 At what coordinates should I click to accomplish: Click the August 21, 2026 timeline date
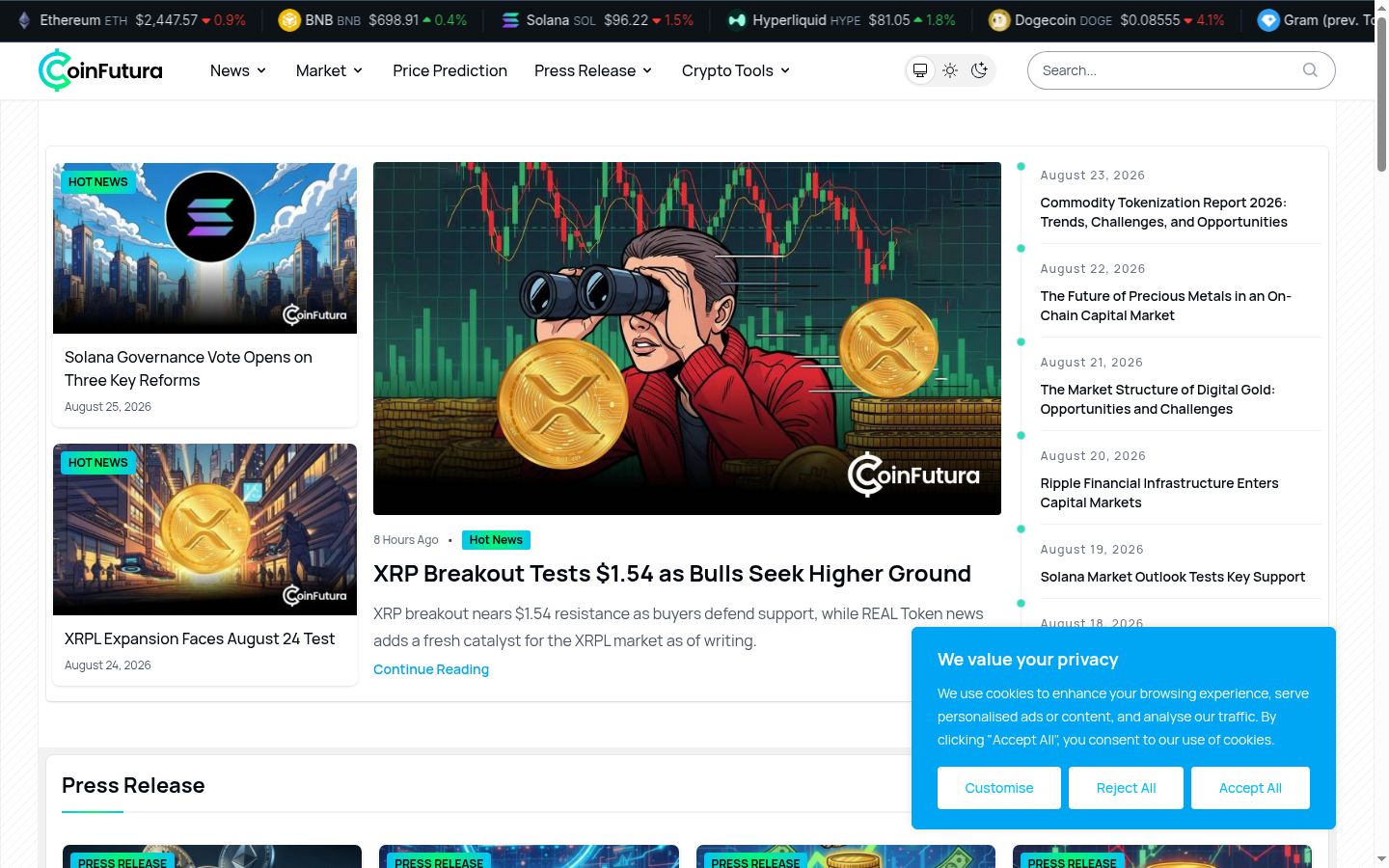[x=1092, y=363]
